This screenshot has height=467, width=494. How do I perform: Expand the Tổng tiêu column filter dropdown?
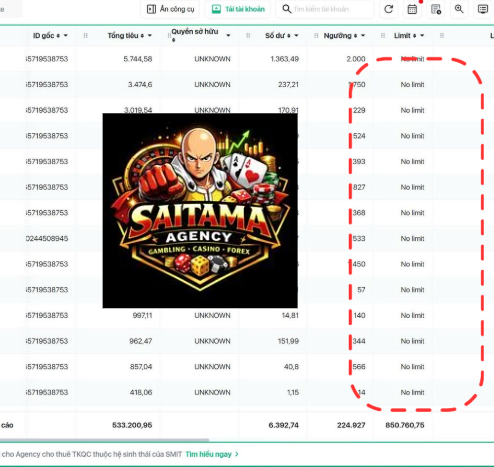click(150, 35)
